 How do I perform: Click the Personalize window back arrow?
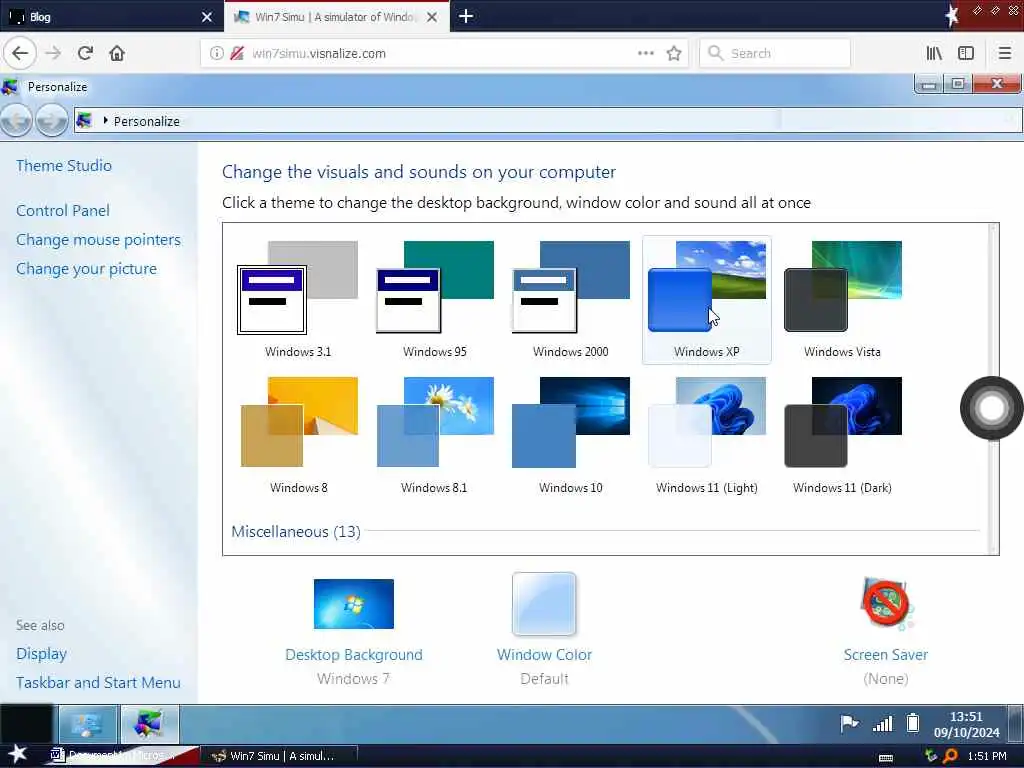click(x=16, y=120)
